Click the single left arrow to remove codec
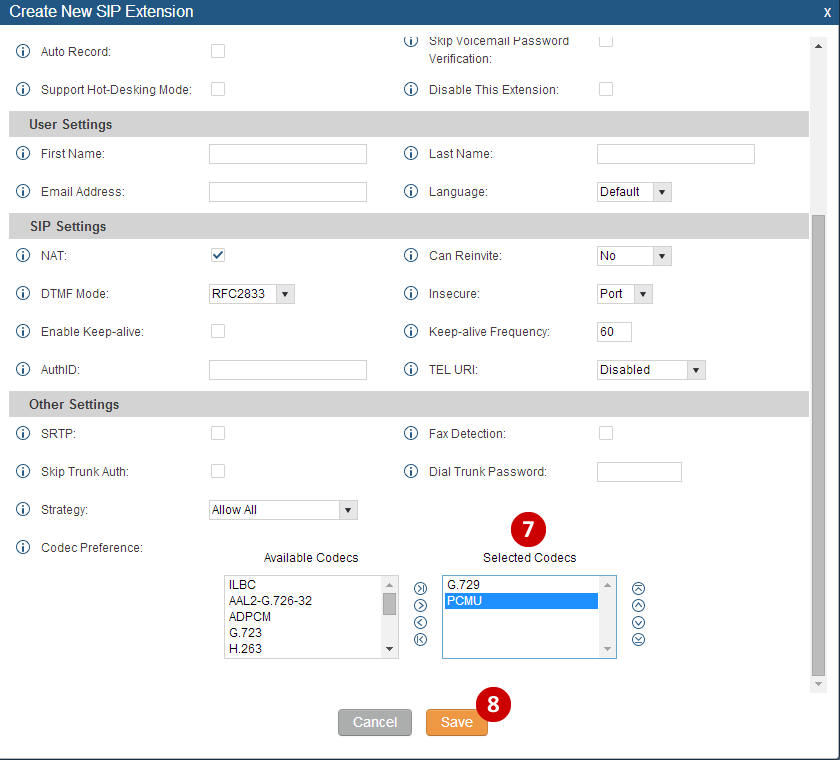The height and width of the screenshot is (760, 840). (x=420, y=622)
